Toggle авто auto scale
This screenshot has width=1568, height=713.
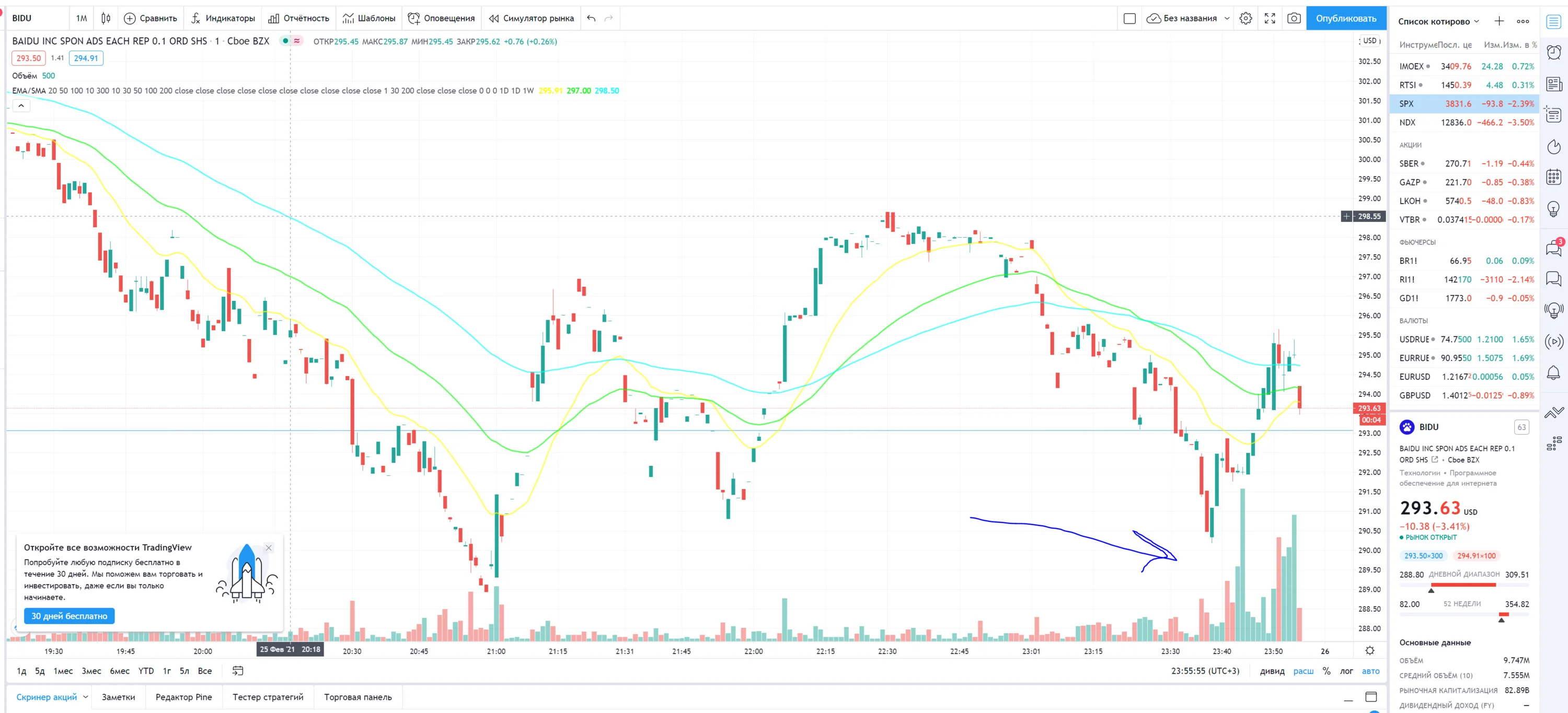coord(1371,671)
